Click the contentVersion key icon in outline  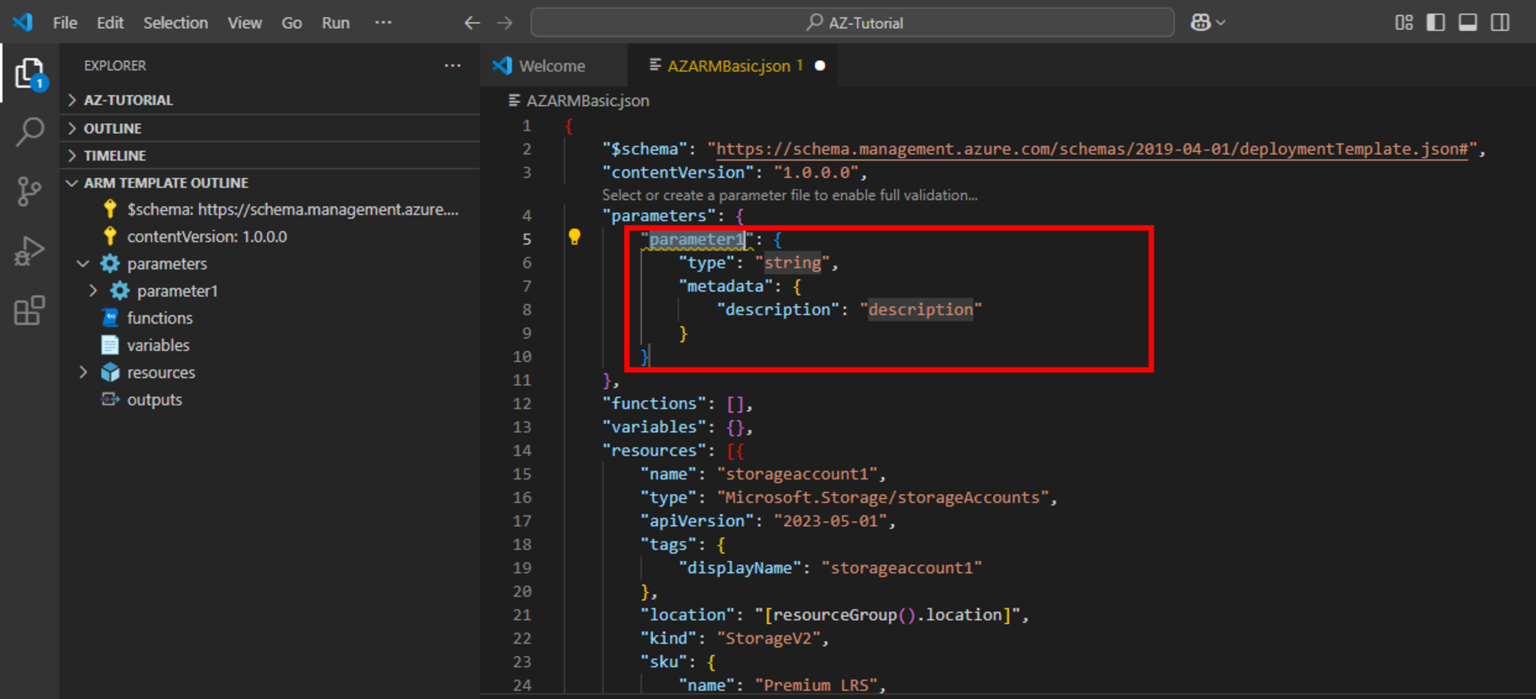pos(110,236)
